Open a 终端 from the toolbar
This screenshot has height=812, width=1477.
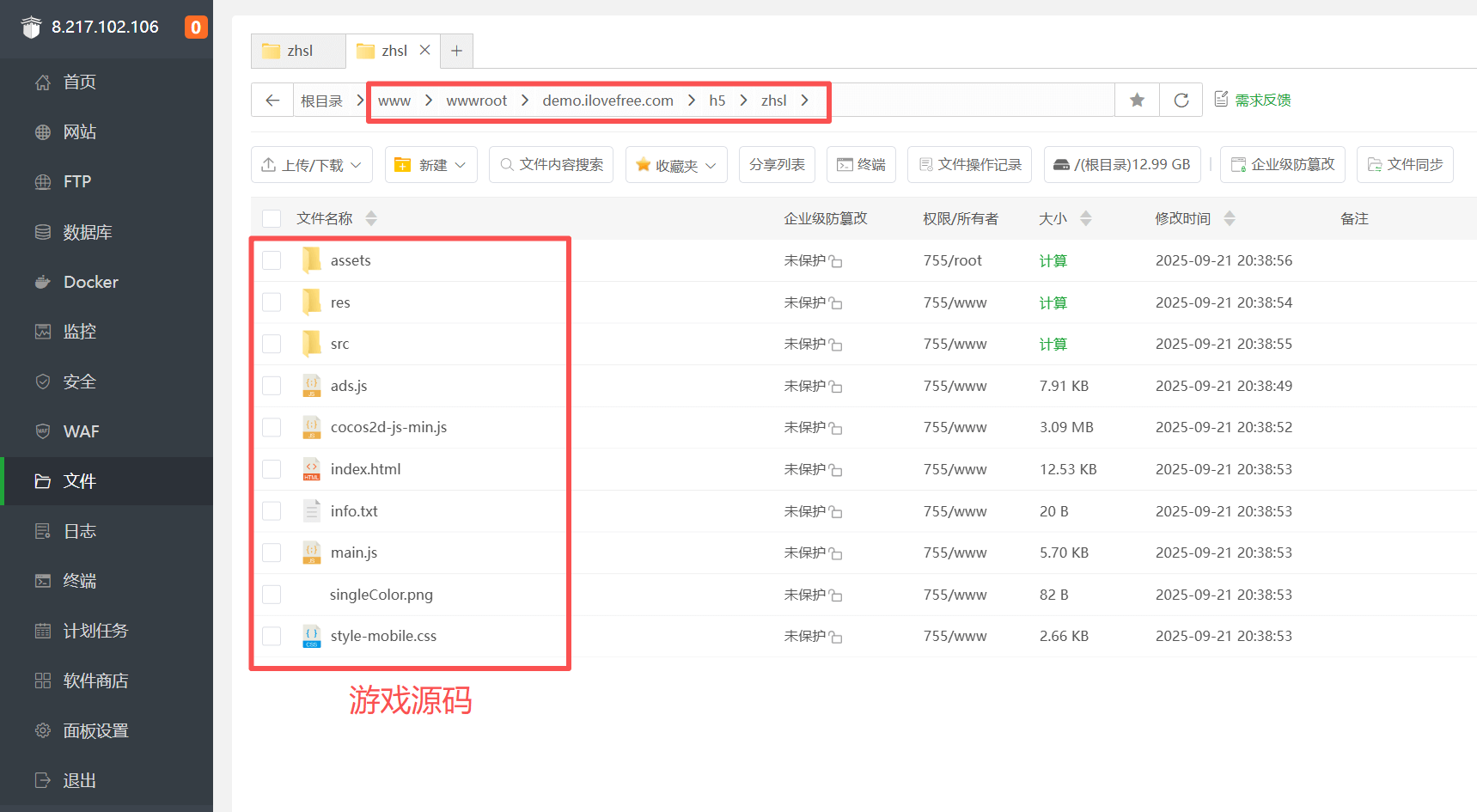[x=860, y=164]
